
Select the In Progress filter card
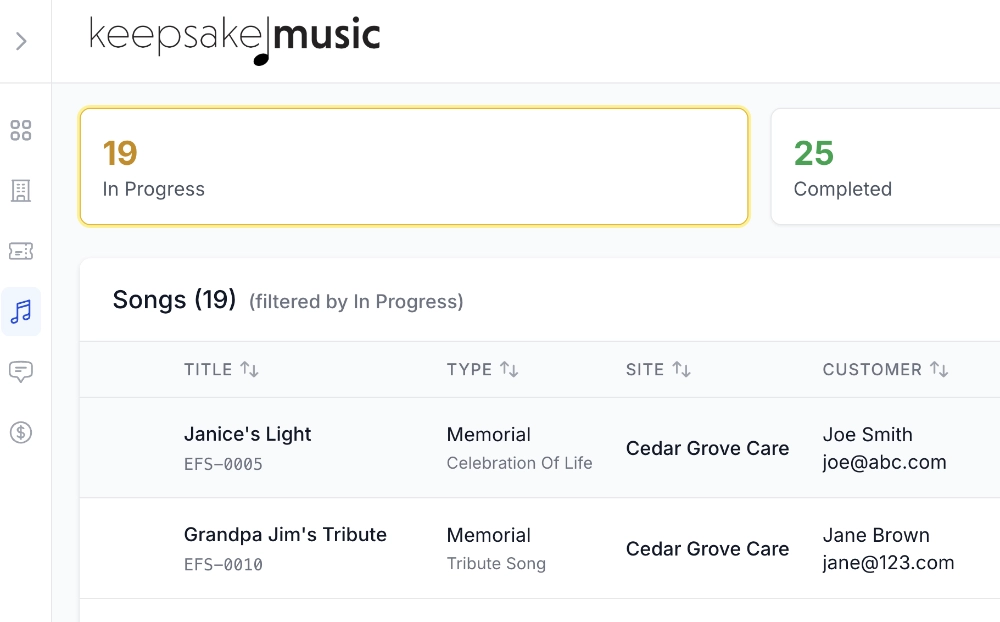(414, 167)
